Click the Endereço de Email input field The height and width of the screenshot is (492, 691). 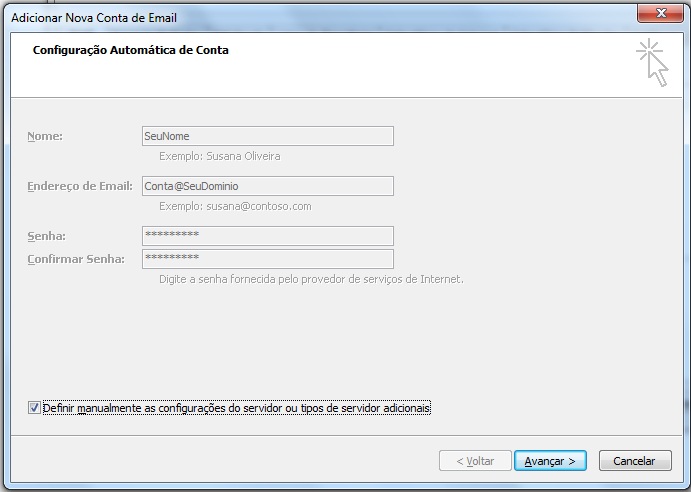point(267,186)
